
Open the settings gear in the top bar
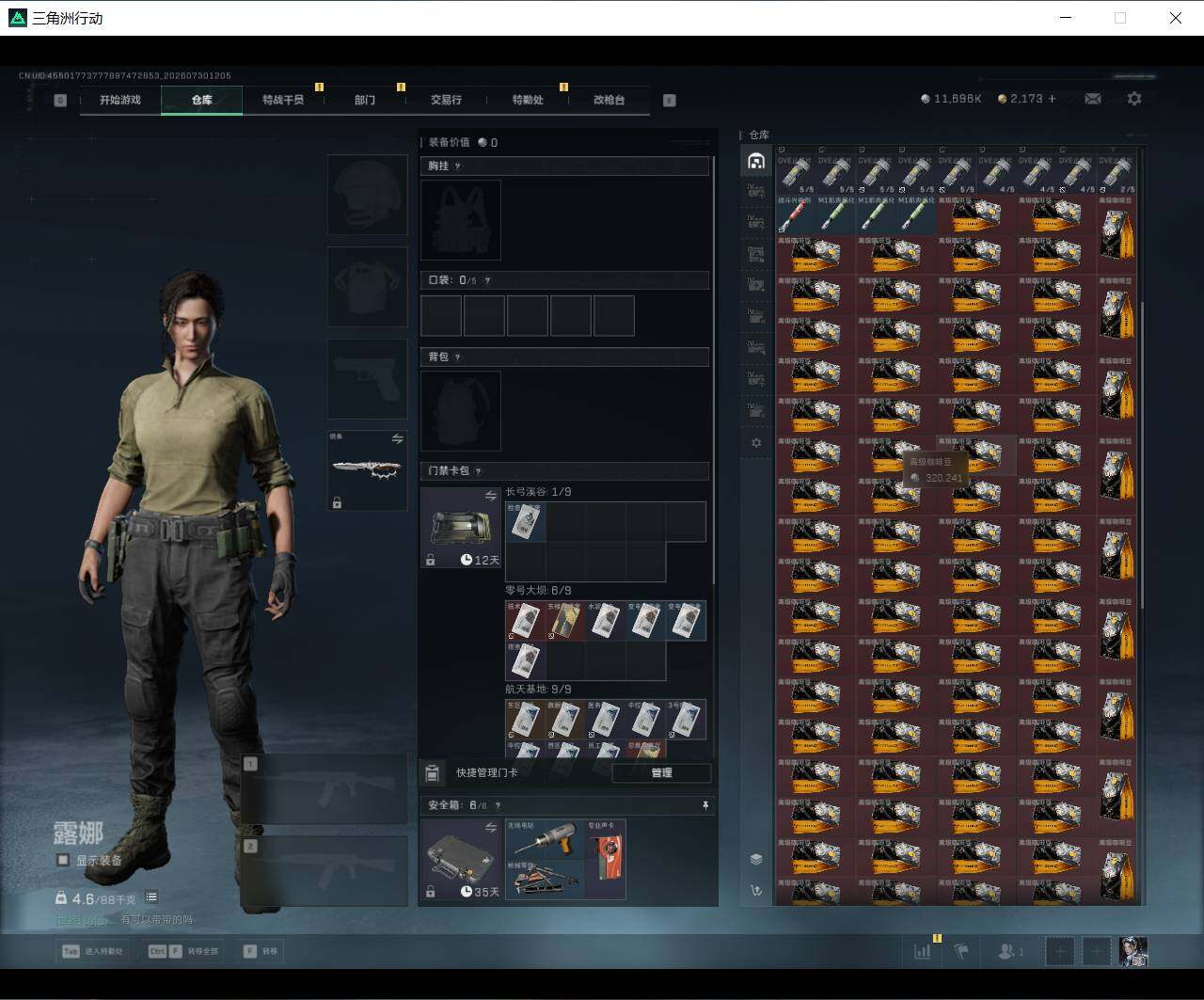click(x=1134, y=99)
